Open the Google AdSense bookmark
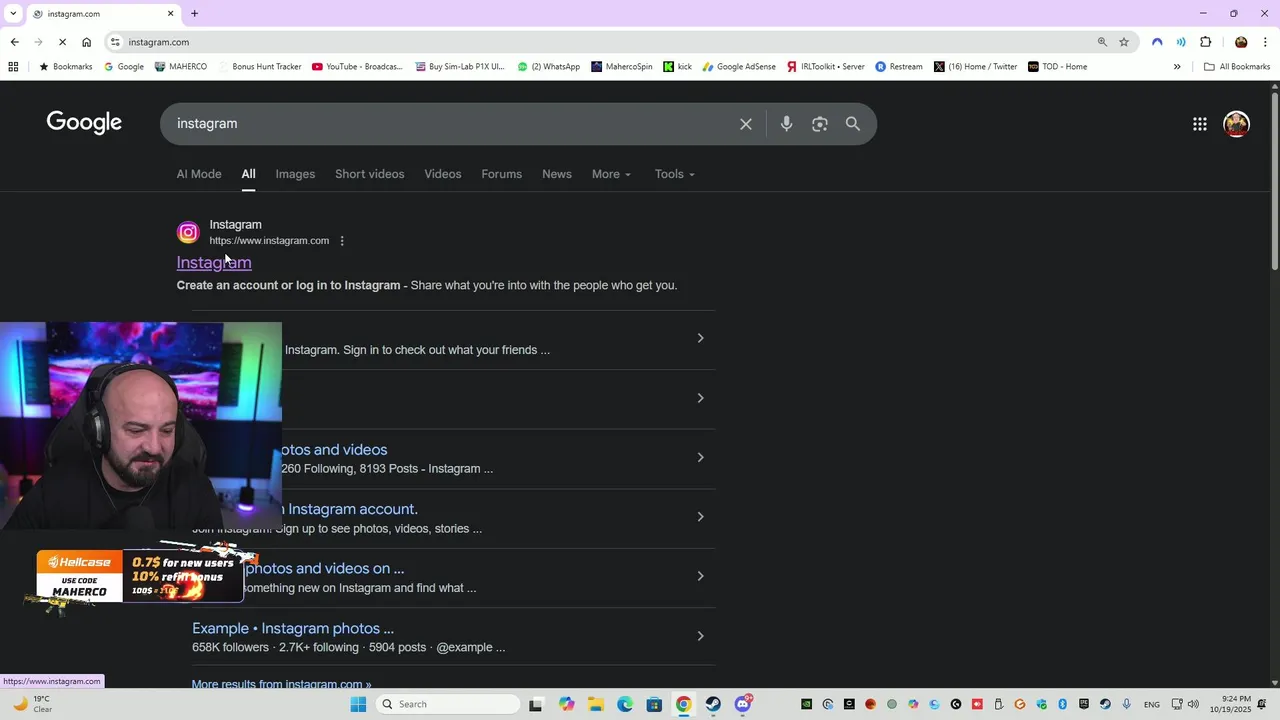The height and width of the screenshot is (720, 1280). pyautogui.click(x=739, y=67)
